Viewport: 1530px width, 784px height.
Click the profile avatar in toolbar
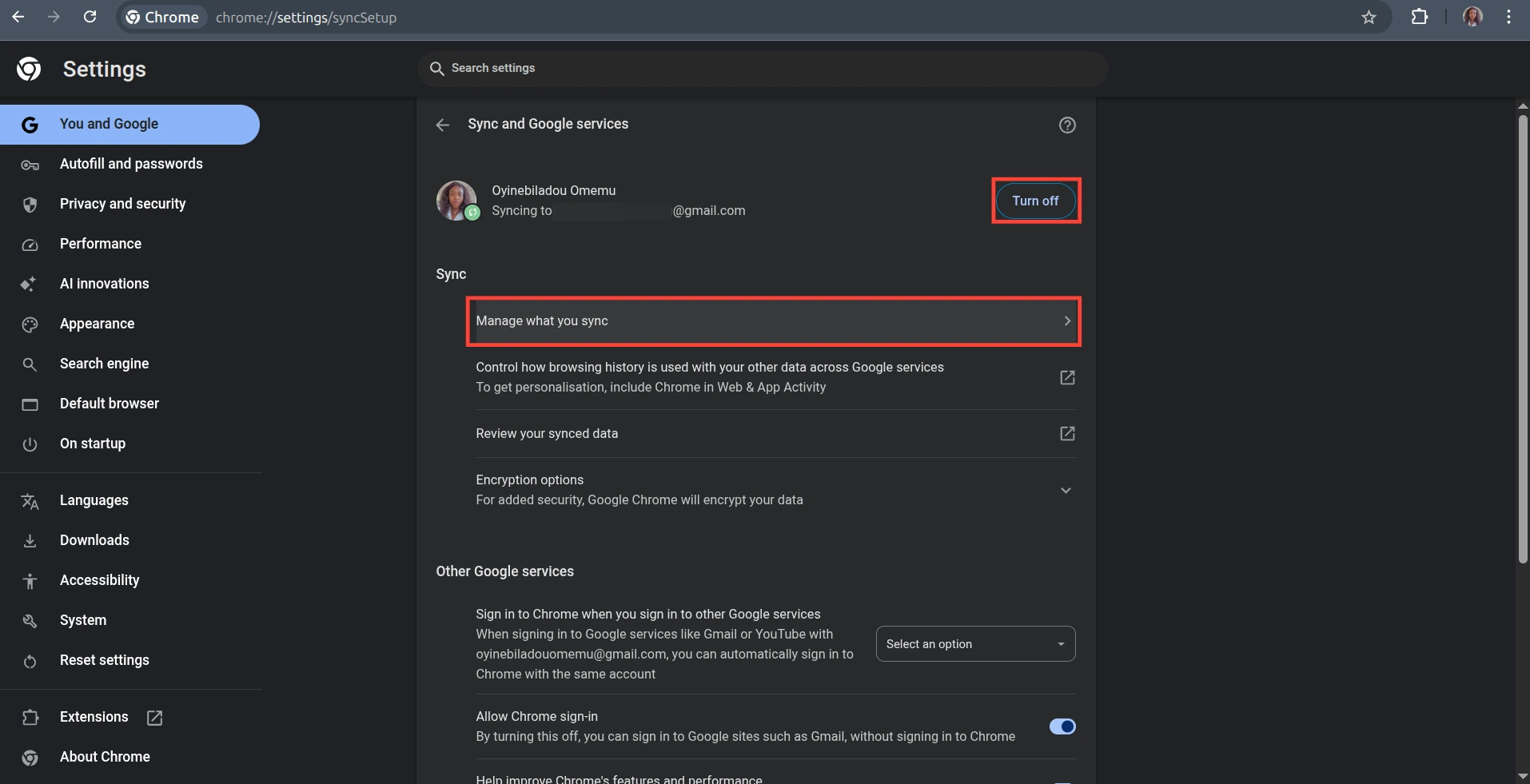click(1472, 17)
